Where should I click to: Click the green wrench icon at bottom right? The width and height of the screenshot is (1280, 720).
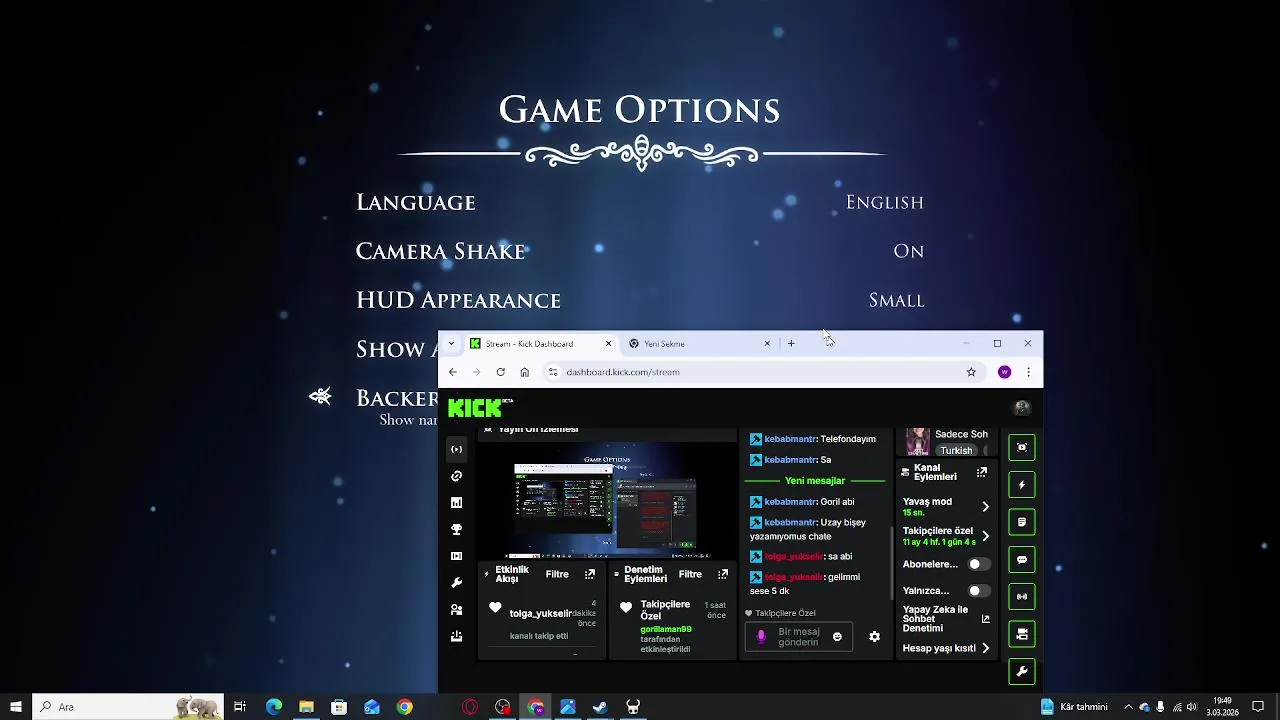point(1021,672)
